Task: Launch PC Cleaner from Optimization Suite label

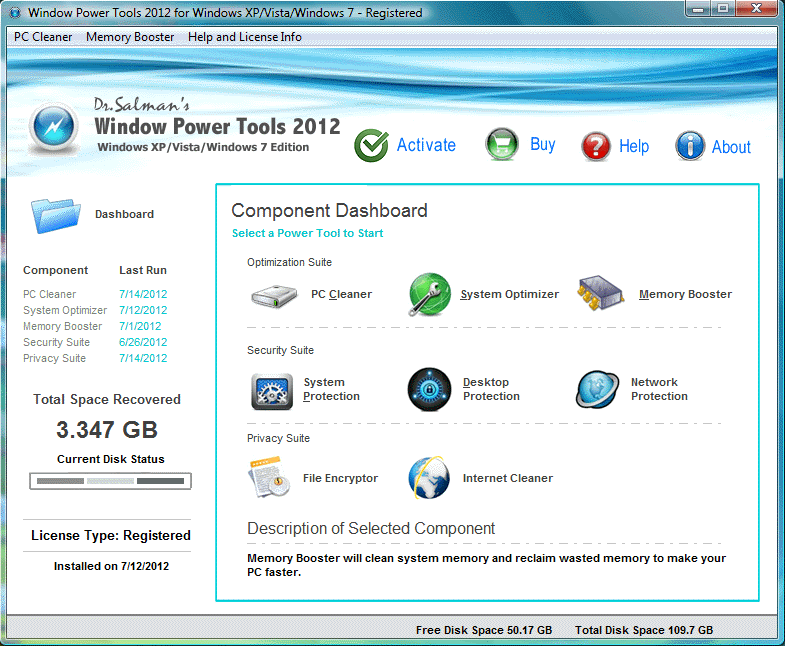Action: [x=341, y=294]
